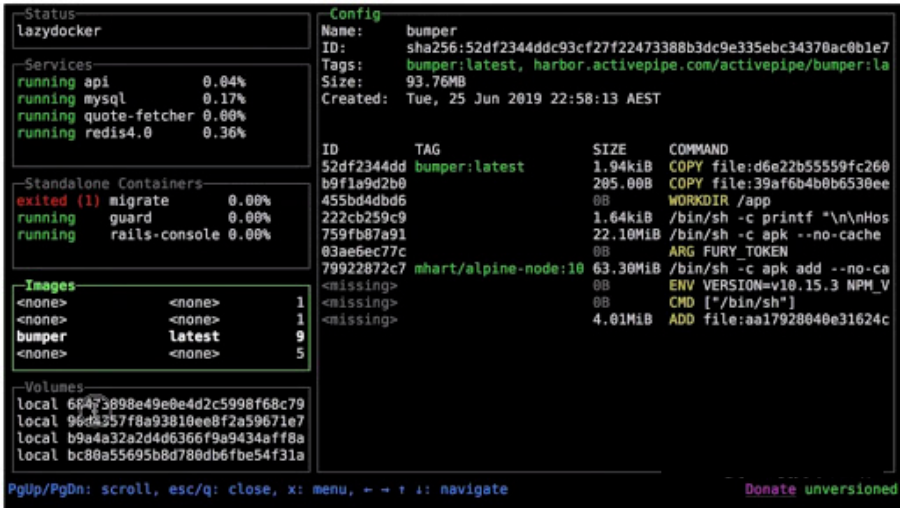900x508 pixels.
Task: Click layer ID 455bd4dbd6
Action: pyautogui.click(x=364, y=201)
